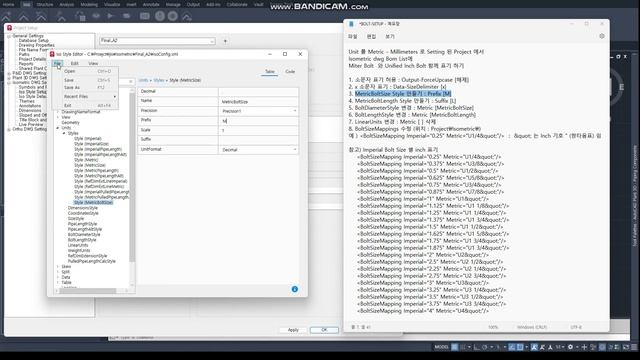Click the plus button beside Final_A2 dropdown
640x360 pixels.
pos(225,41)
